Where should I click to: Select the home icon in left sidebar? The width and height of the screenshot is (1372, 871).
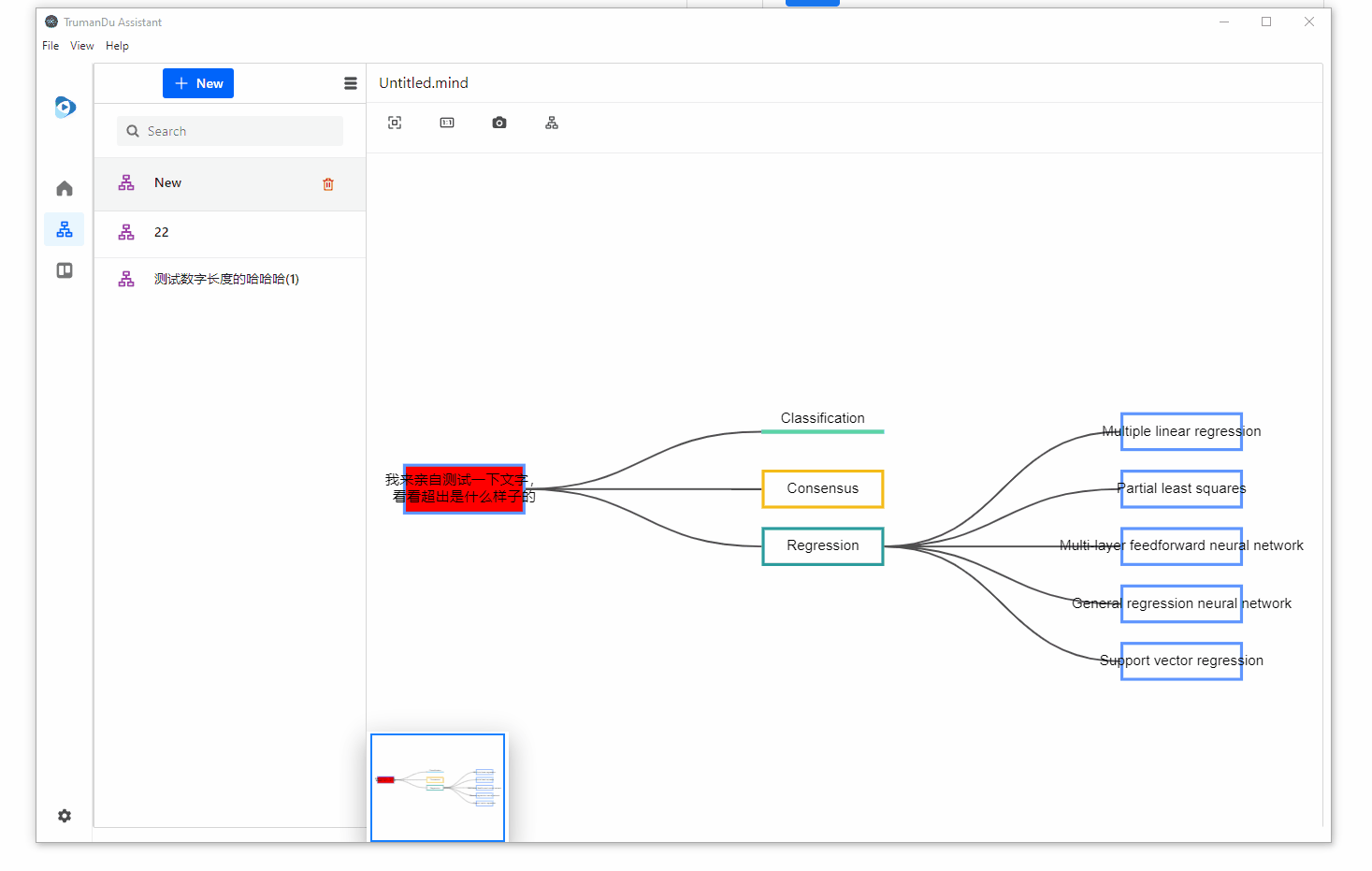click(x=64, y=188)
